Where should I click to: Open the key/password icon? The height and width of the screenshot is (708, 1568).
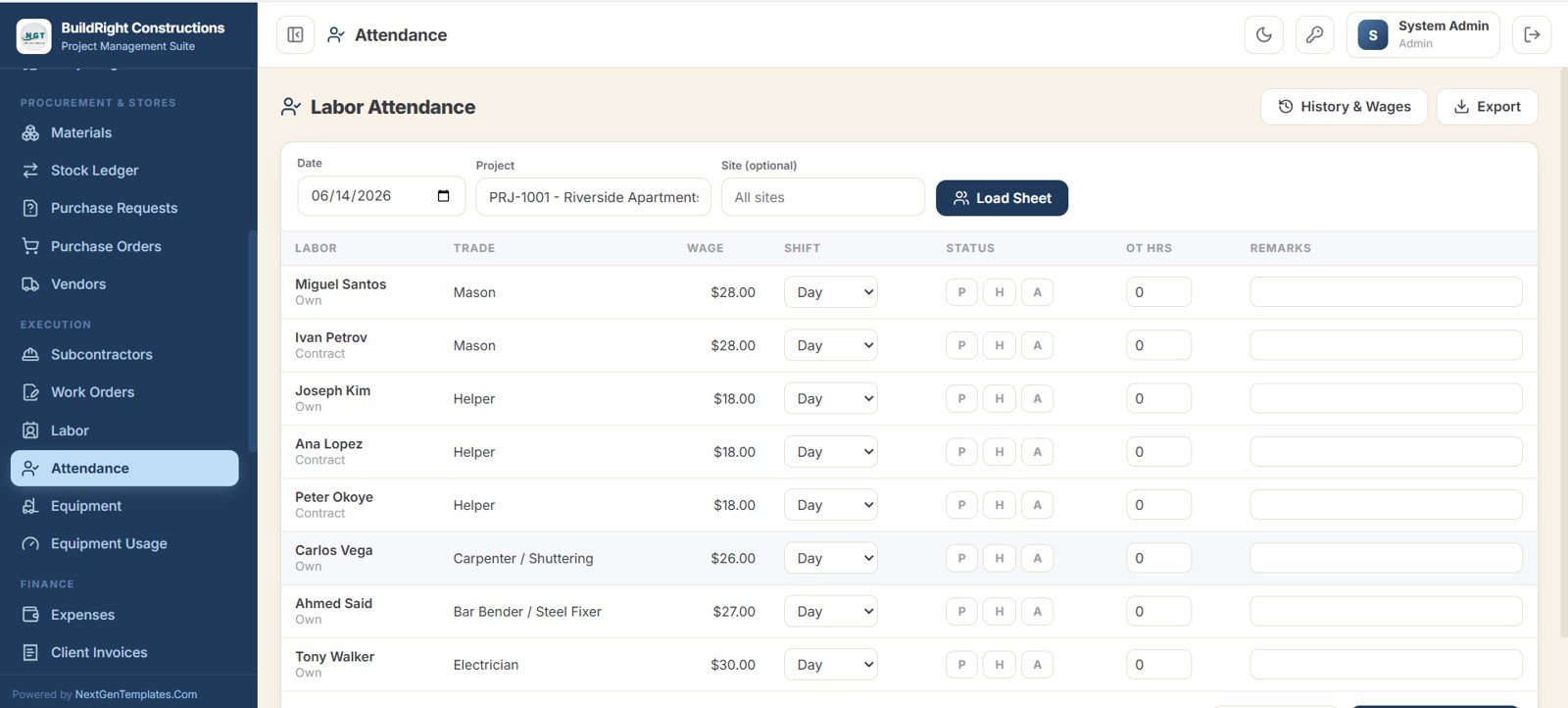pyautogui.click(x=1315, y=35)
